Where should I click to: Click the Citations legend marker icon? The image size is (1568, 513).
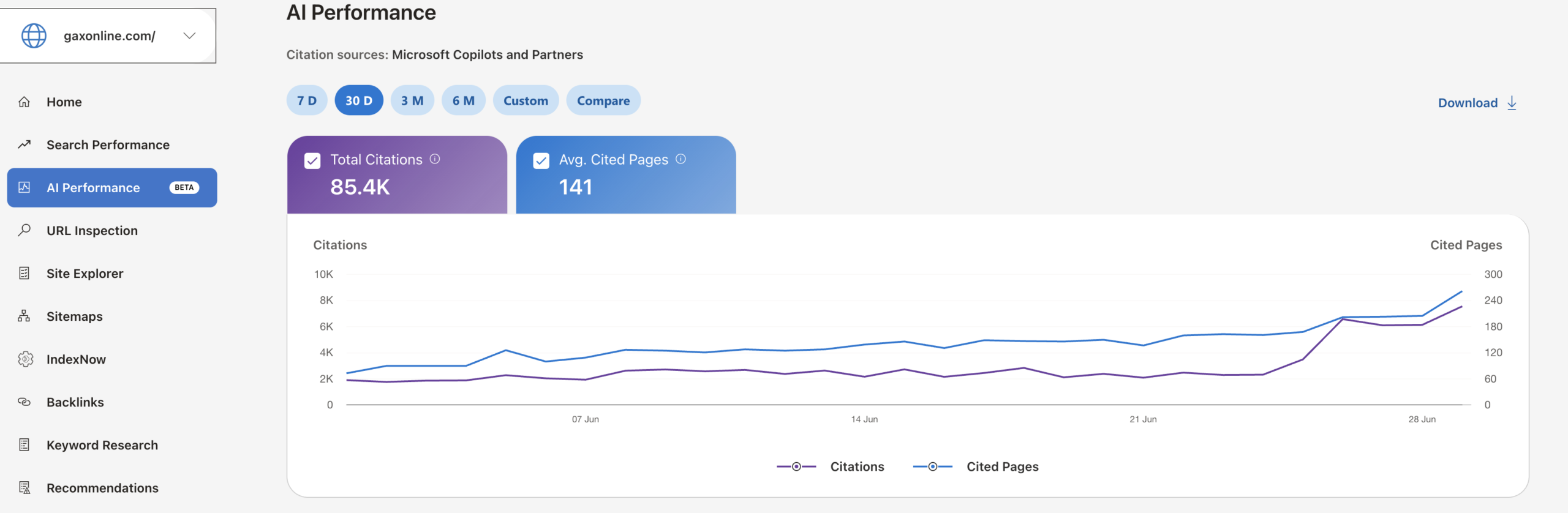[x=796, y=466]
